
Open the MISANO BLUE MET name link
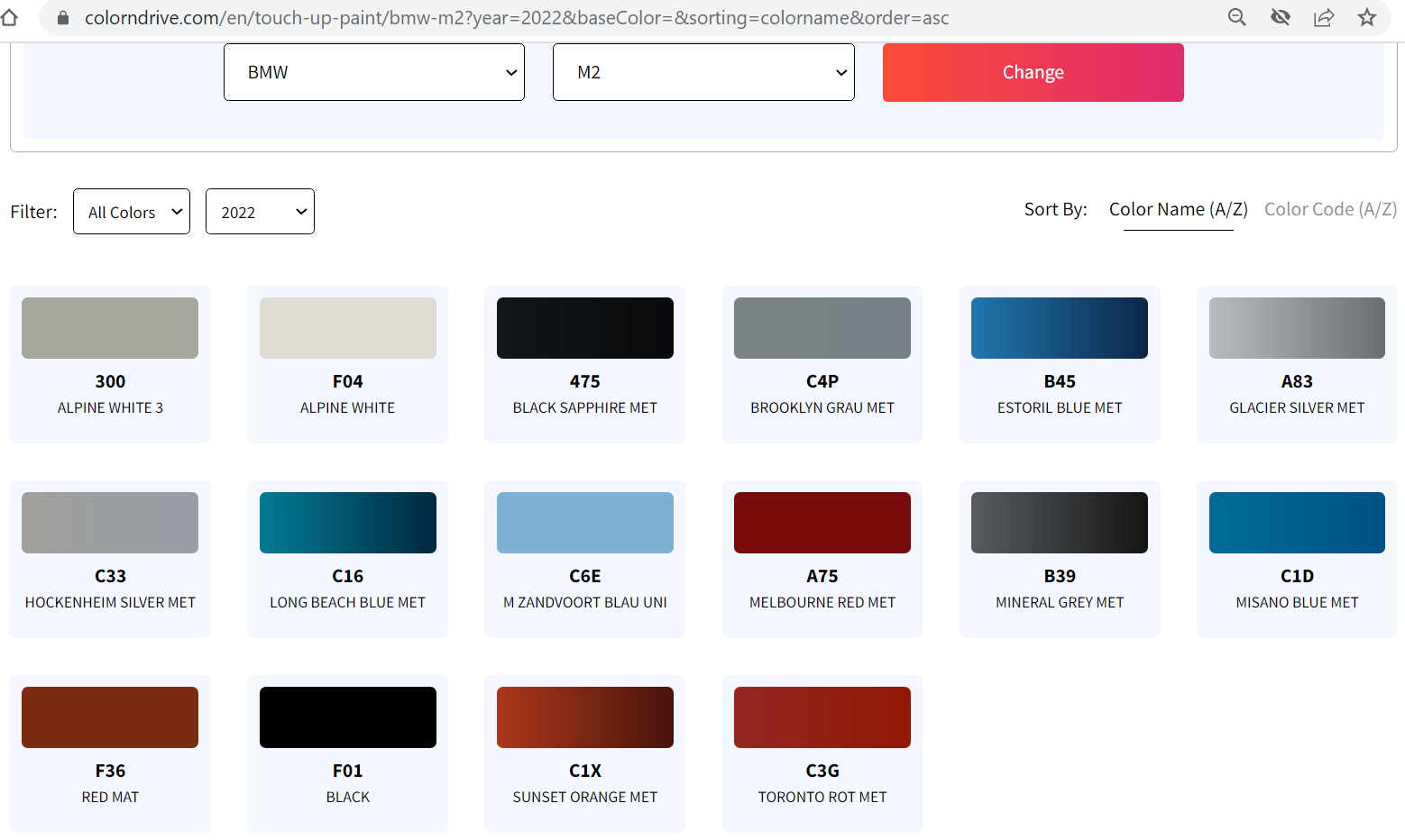click(x=1297, y=602)
